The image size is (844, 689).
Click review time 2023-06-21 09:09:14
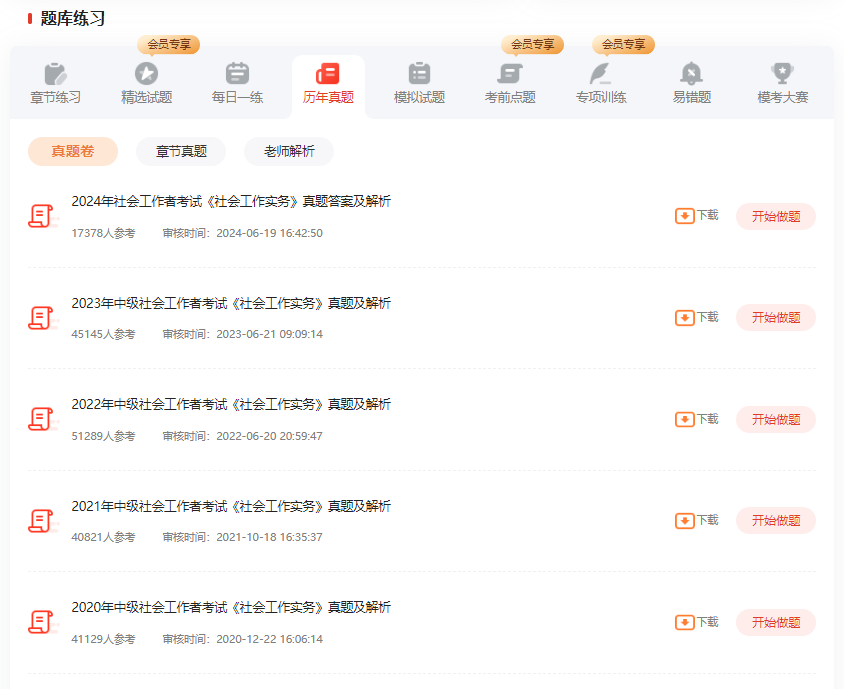click(243, 334)
